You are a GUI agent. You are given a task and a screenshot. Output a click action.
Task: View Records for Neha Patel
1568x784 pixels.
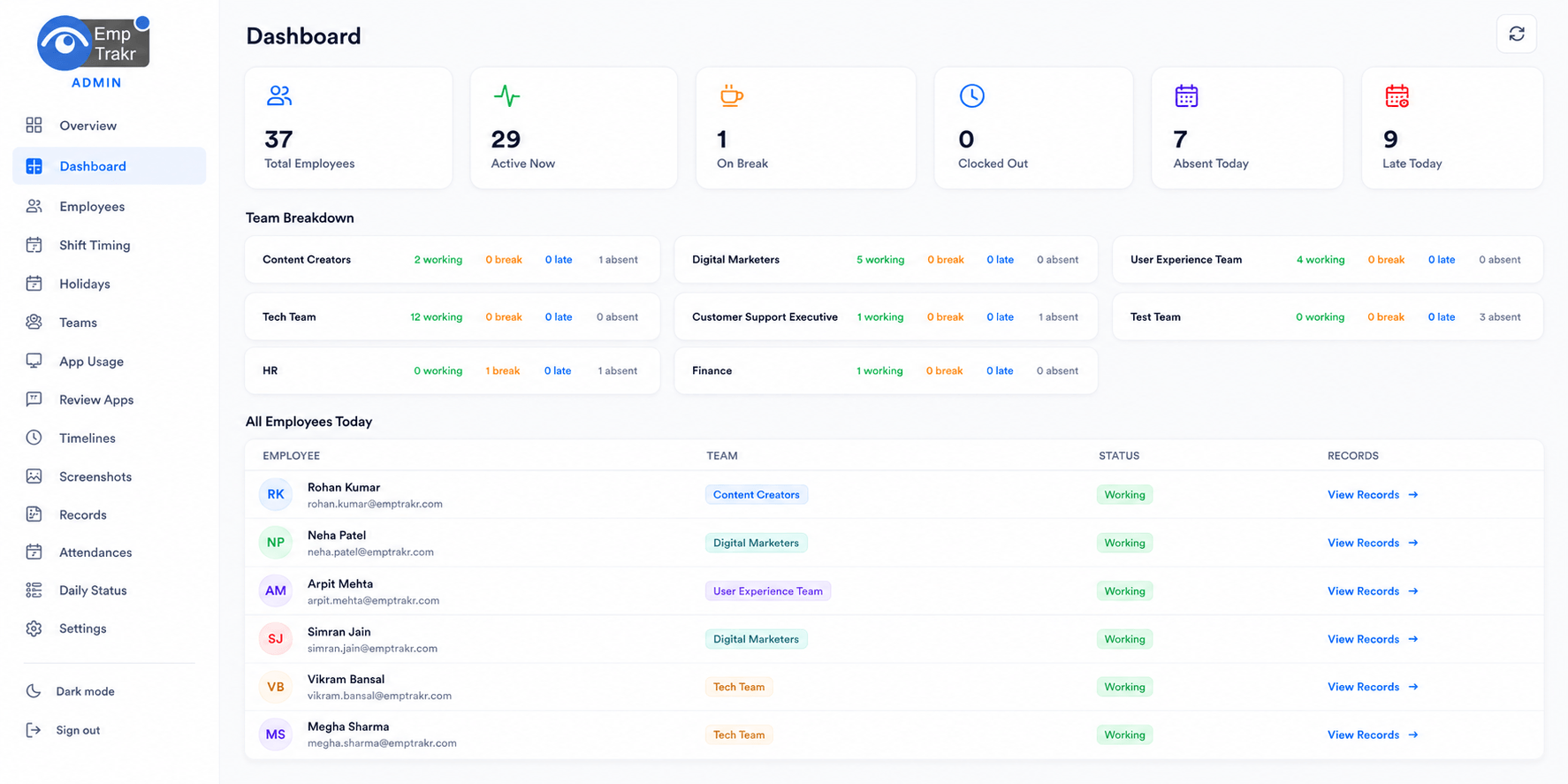pyautogui.click(x=1373, y=543)
